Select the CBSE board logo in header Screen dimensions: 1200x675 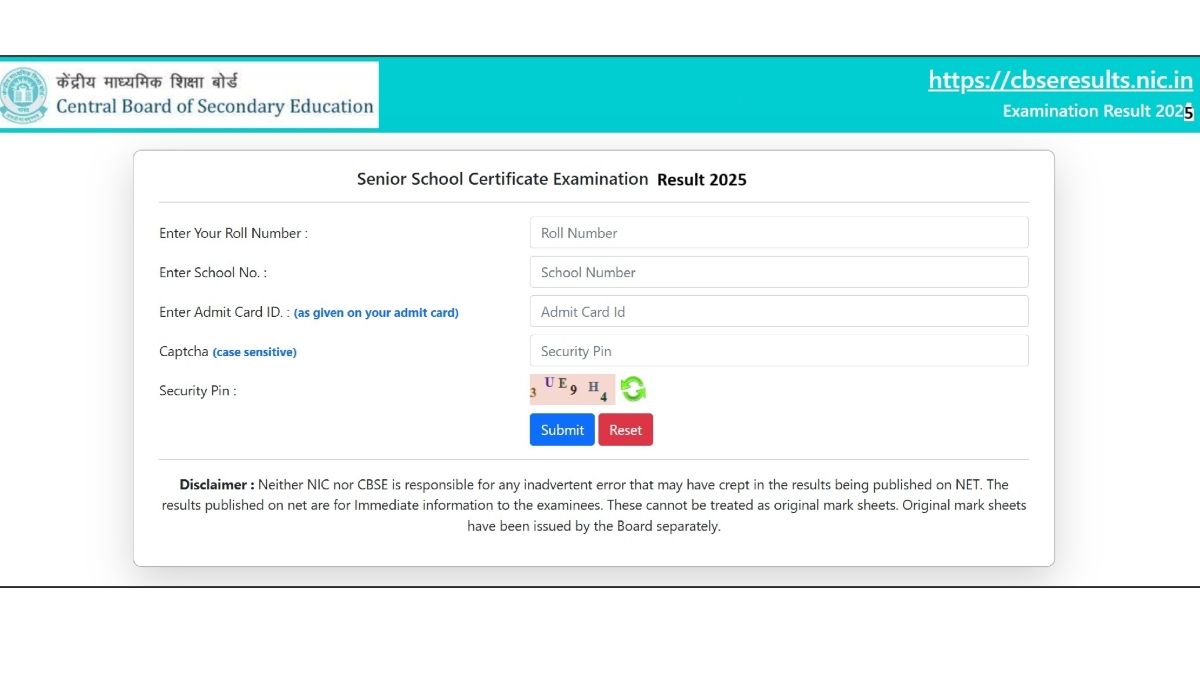(x=22, y=94)
